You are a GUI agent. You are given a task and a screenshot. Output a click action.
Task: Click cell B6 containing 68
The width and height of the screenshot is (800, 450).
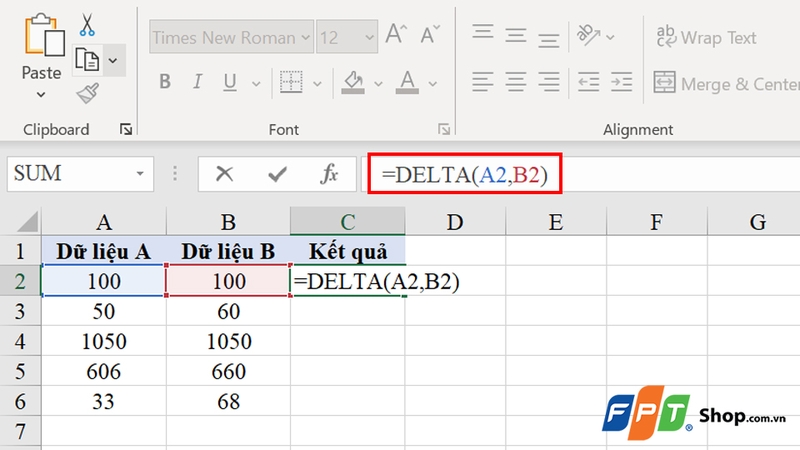click(x=228, y=401)
